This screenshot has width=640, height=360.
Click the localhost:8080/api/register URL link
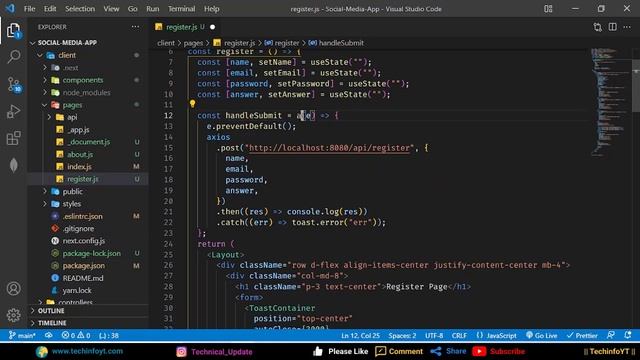[329, 148]
